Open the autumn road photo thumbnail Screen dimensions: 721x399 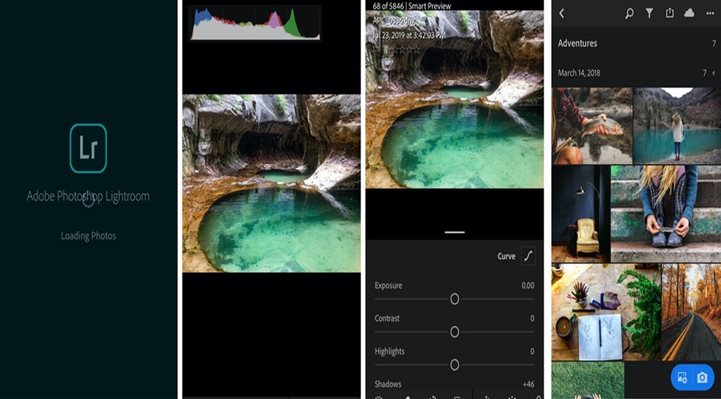(692, 312)
